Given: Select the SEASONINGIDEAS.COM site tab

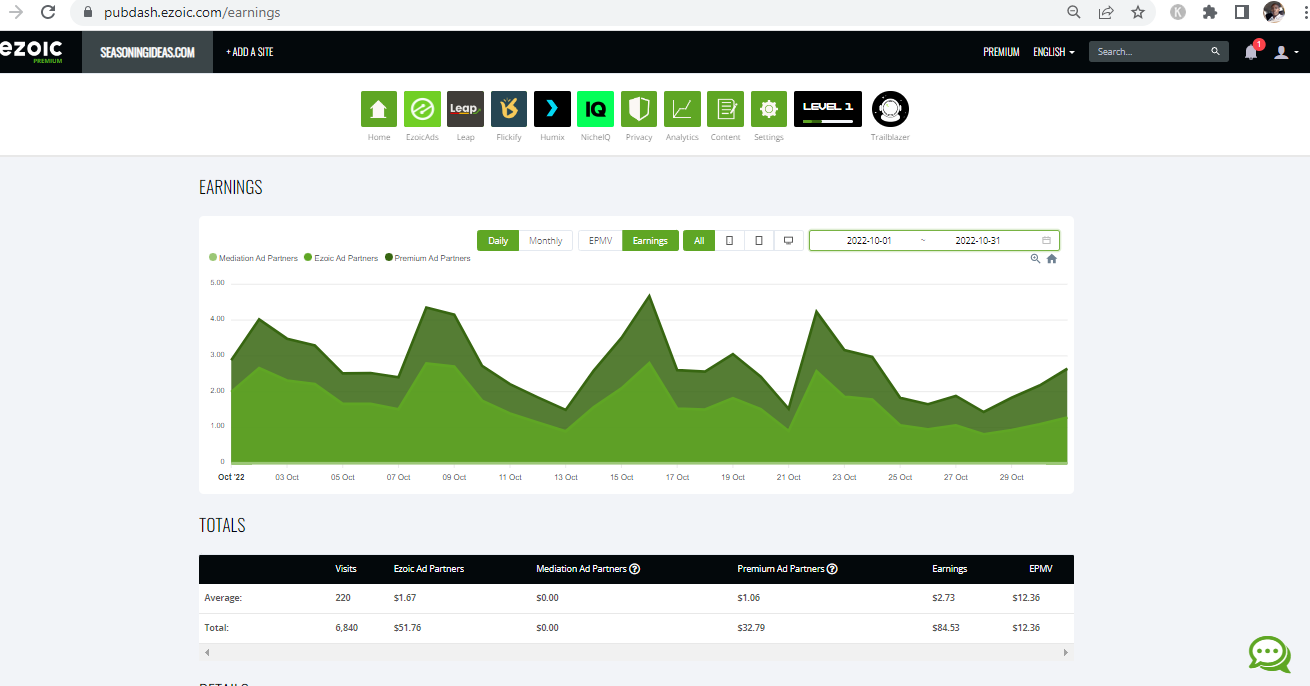Looking at the screenshot, I should (x=148, y=52).
